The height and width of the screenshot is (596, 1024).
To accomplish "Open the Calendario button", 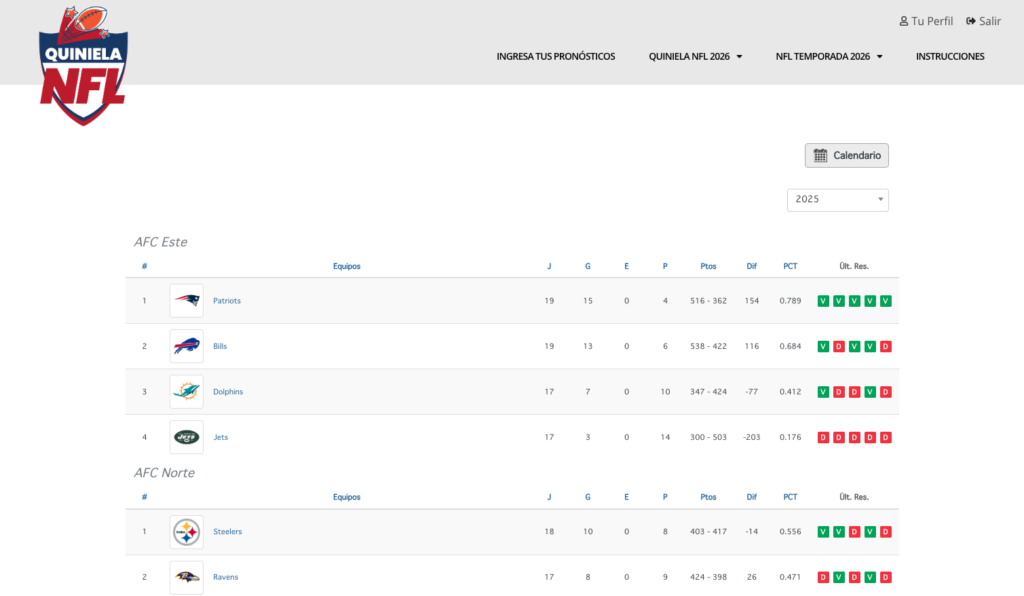I will tap(846, 155).
